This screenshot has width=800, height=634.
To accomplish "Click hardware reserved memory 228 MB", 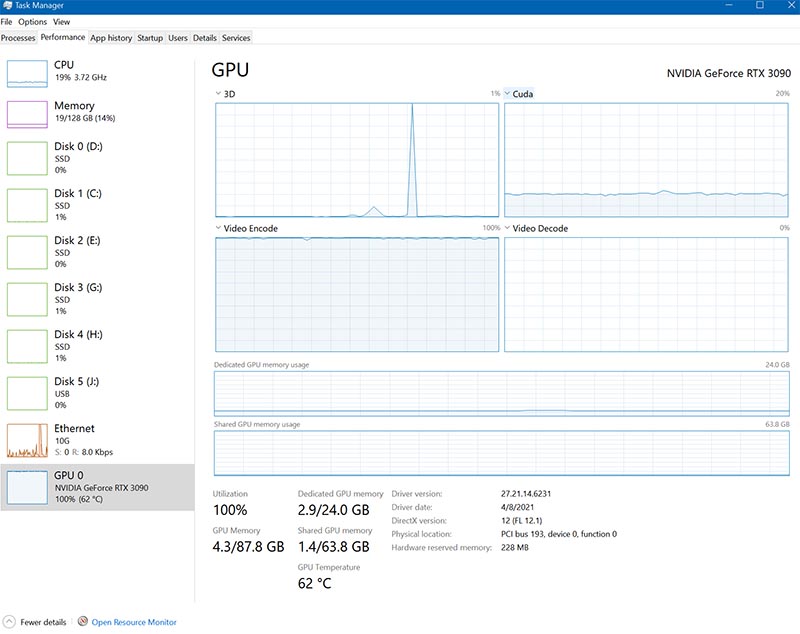I will (515, 547).
